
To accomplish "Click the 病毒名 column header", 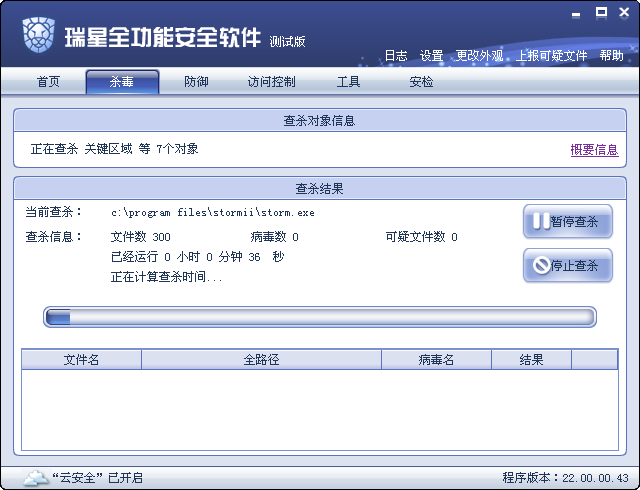I will (436, 359).
